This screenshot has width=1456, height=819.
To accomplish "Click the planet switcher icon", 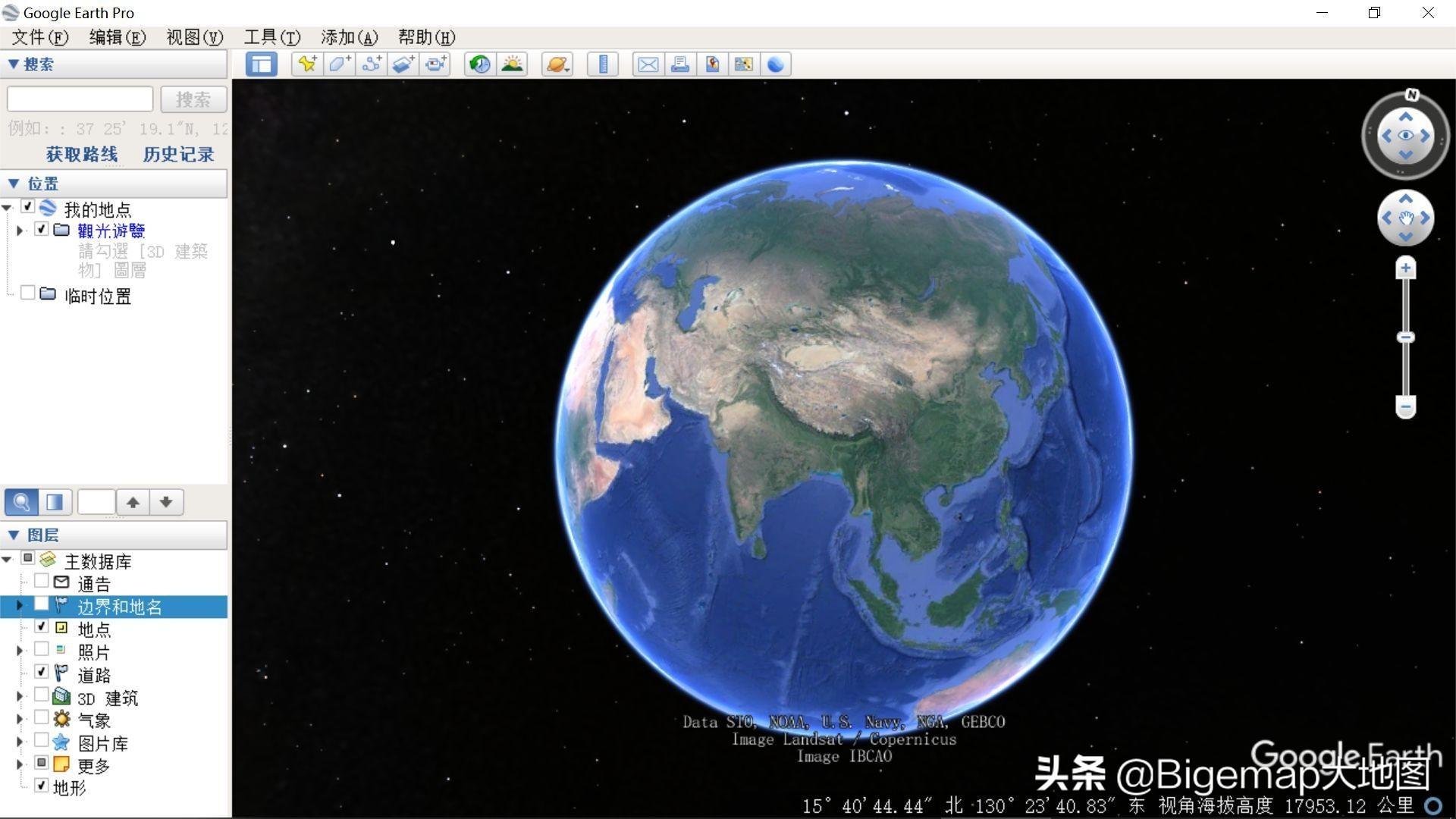I will click(557, 64).
